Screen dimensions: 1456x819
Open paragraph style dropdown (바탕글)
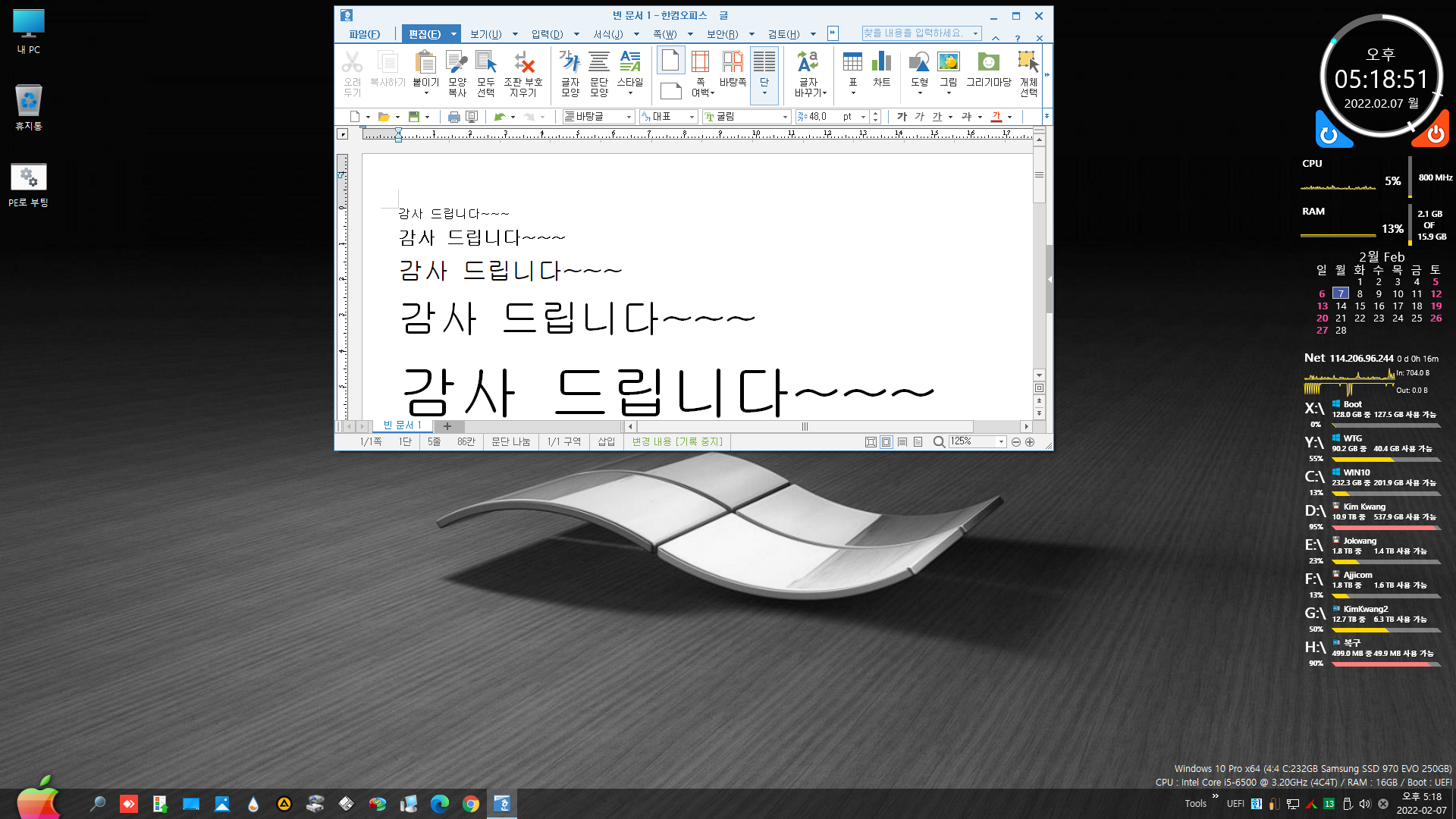[598, 117]
